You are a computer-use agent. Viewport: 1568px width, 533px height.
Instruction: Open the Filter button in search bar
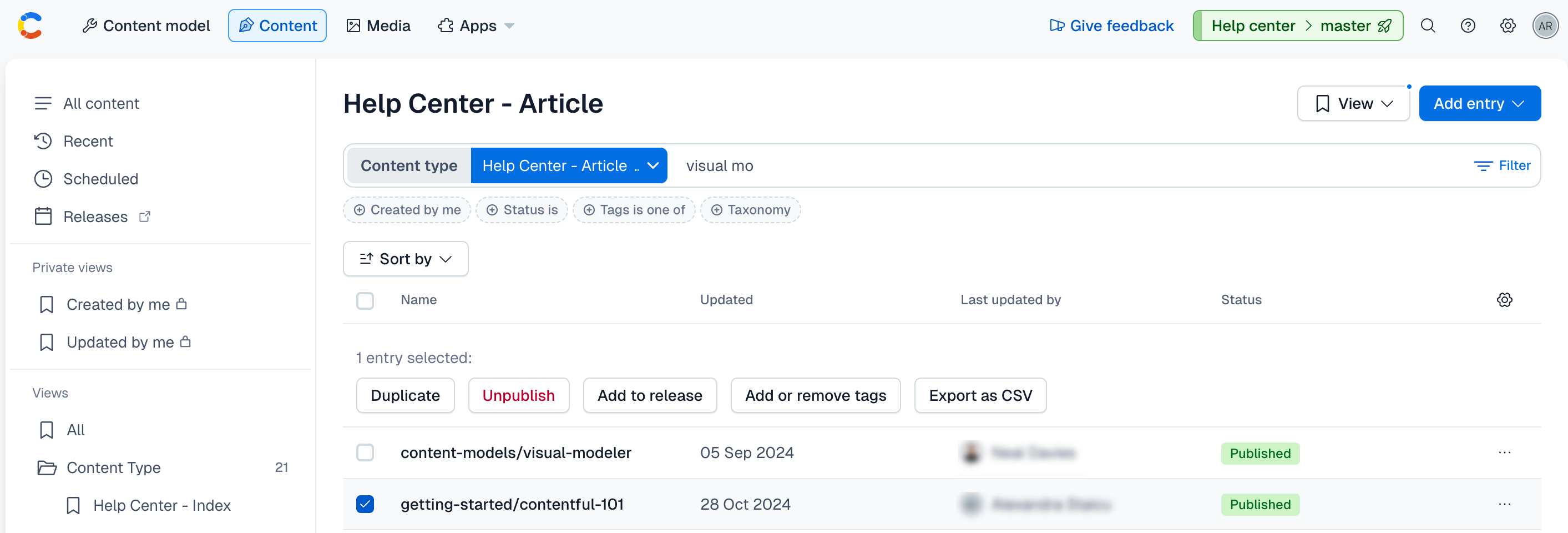click(1503, 165)
